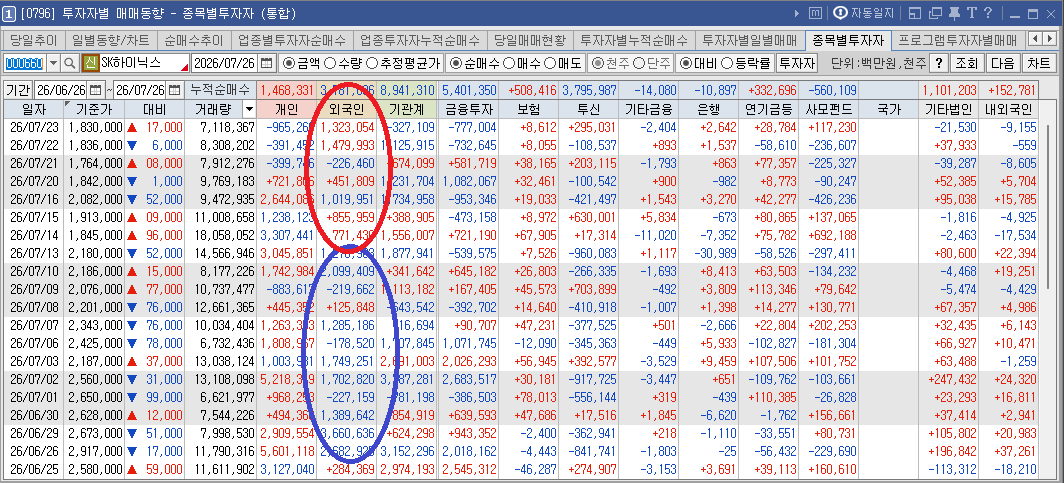Open the 자동일지 auto-journal icon
Image resolution: width=1064 pixels, height=483 pixels.
coord(841,13)
